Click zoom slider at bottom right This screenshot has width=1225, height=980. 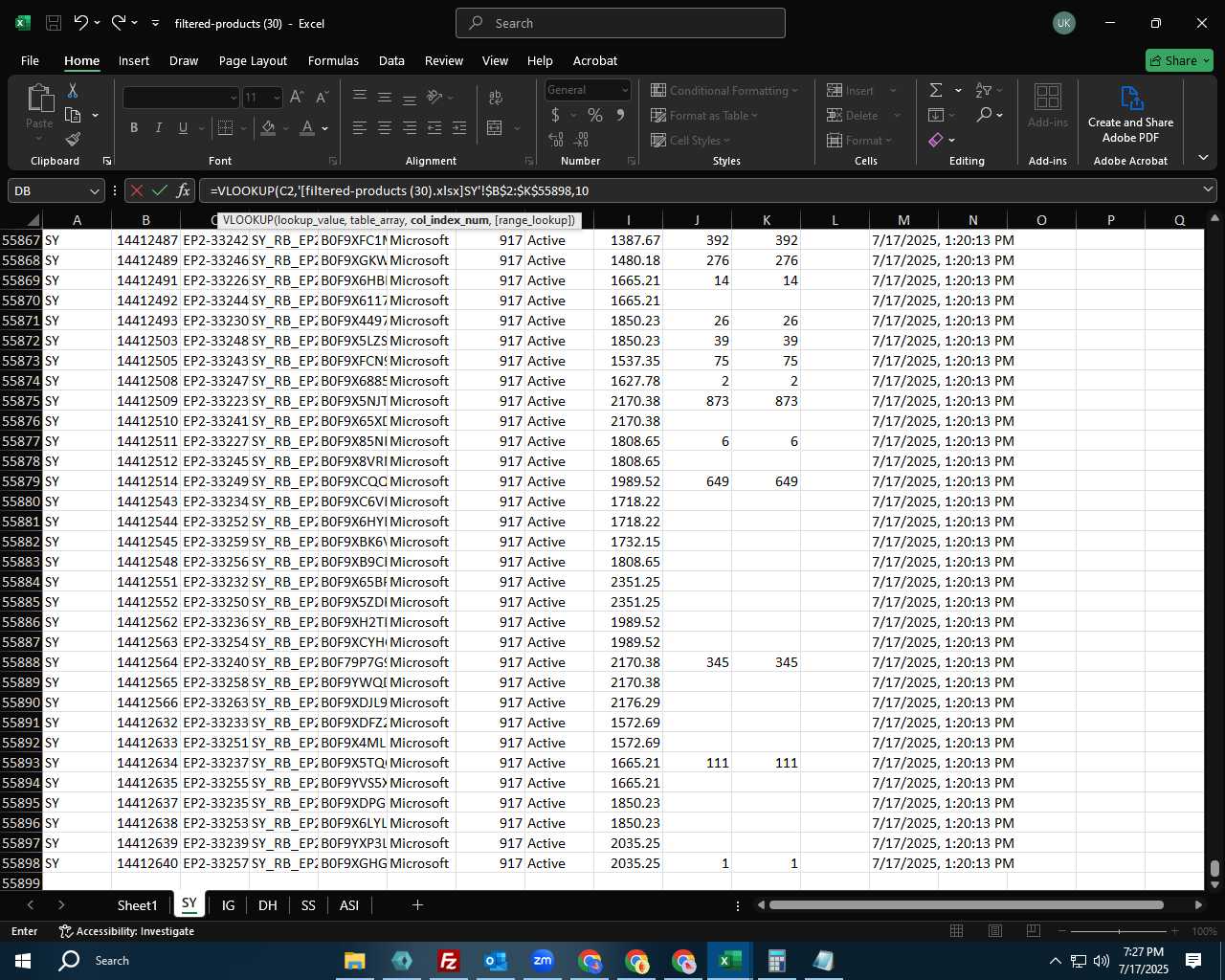coord(1119,931)
